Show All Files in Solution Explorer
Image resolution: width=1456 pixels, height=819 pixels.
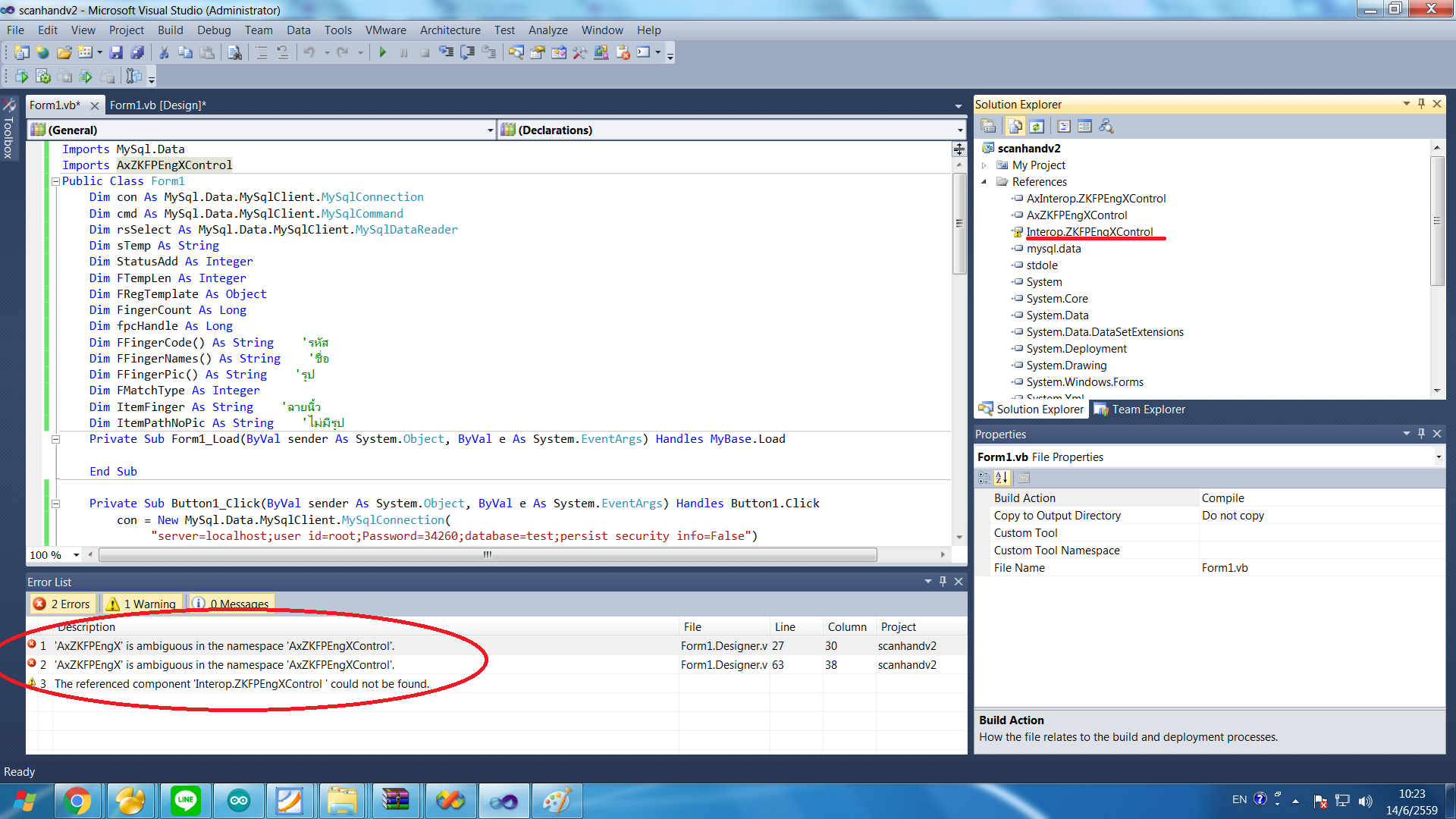click(1015, 126)
